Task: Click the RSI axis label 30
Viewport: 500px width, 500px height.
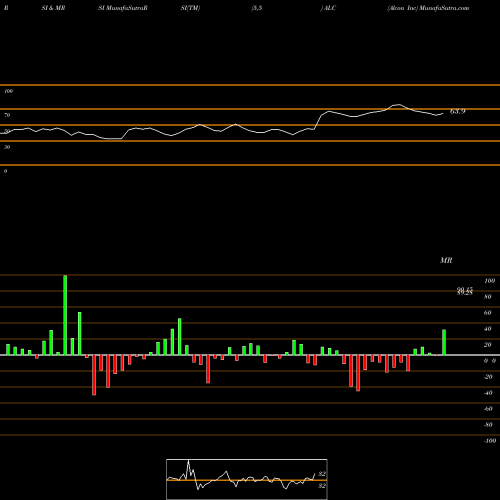Action: [x=7, y=147]
